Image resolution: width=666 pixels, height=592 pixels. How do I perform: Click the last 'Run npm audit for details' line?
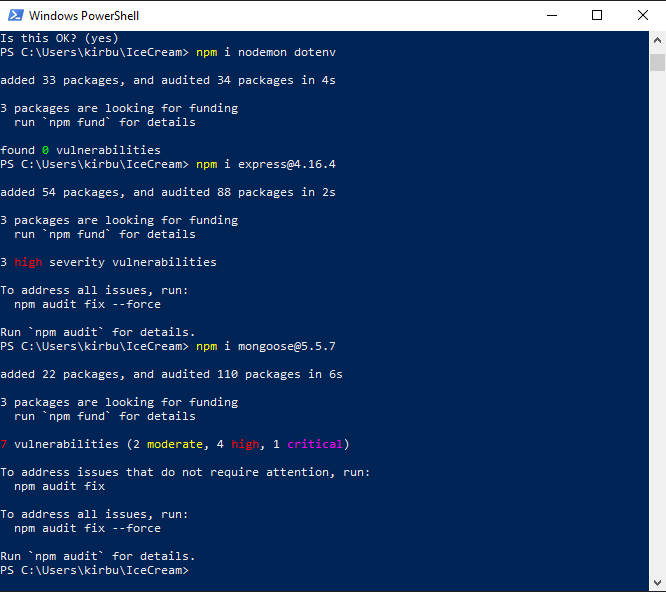pos(98,556)
